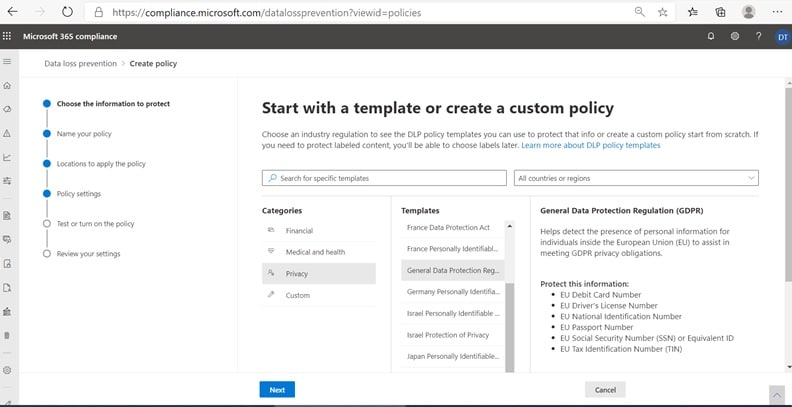This screenshot has height=407, width=792.
Task: Go to Name your policy step
Action: click(x=84, y=134)
